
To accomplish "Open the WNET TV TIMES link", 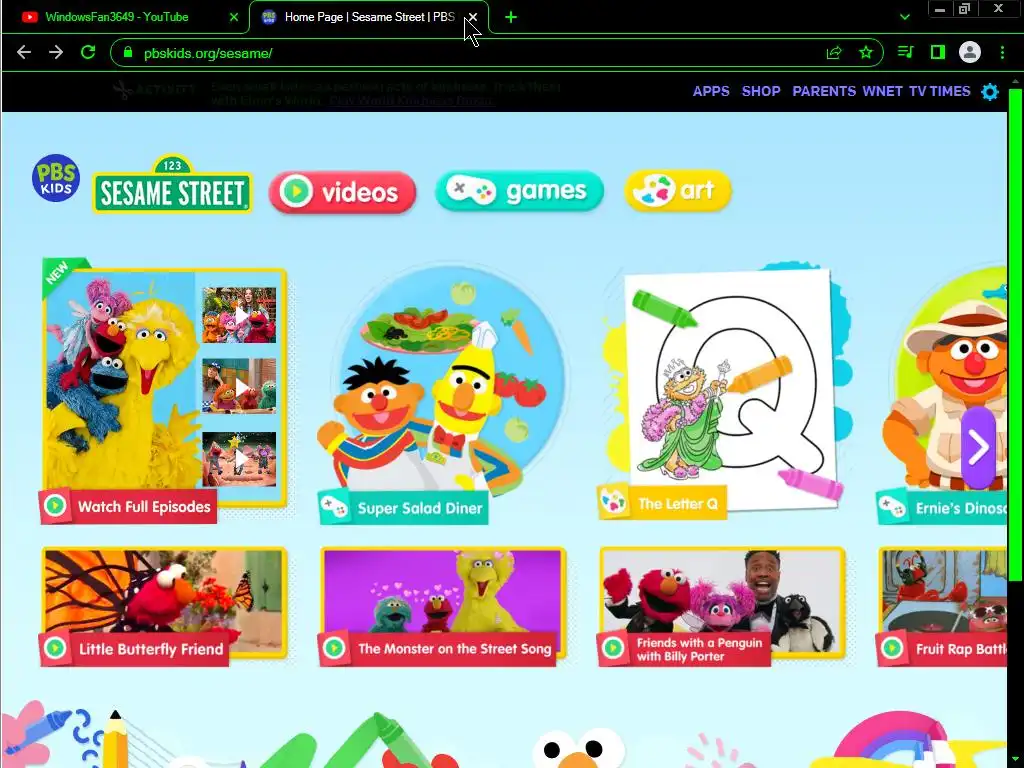I will 916,91.
